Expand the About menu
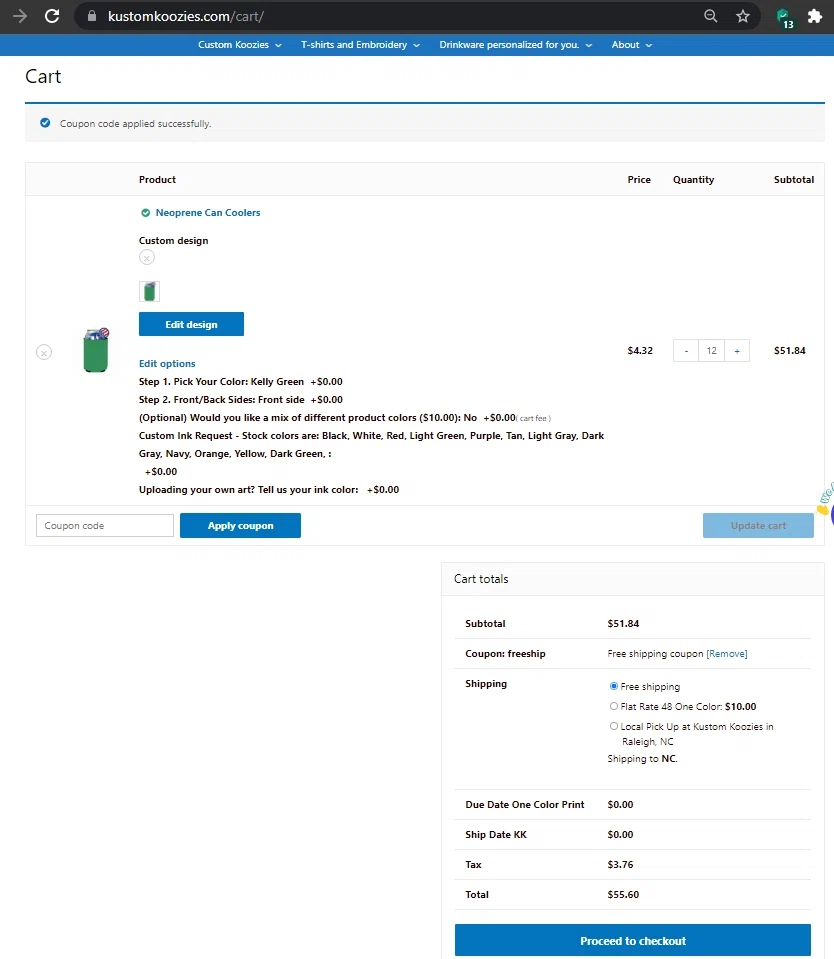Viewport: 834px width, 959px height. (632, 45)
